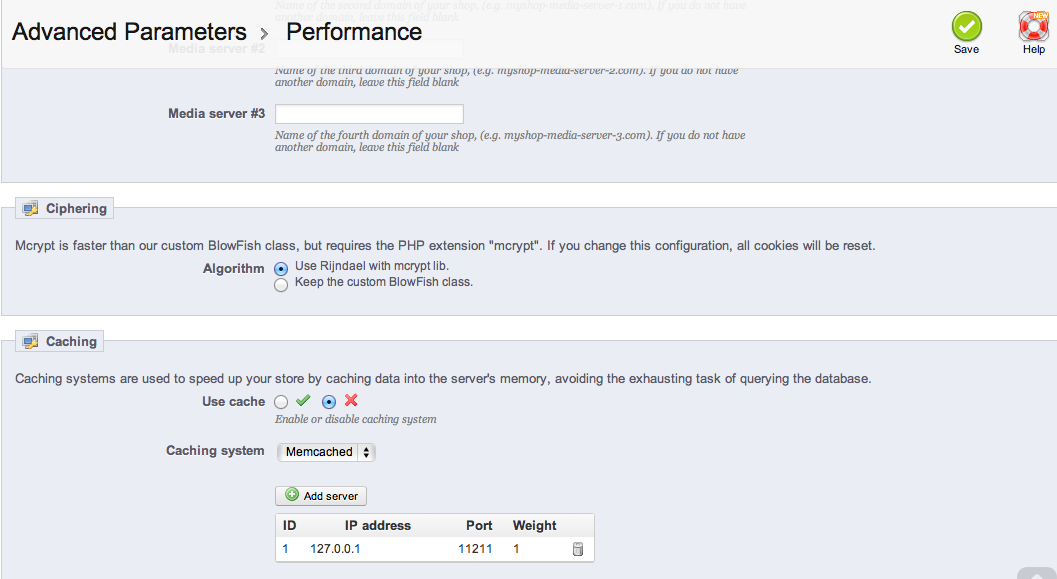Click the Advanced Parameters breadcrumb
The image size is (1057, 579).
(129, 32)
